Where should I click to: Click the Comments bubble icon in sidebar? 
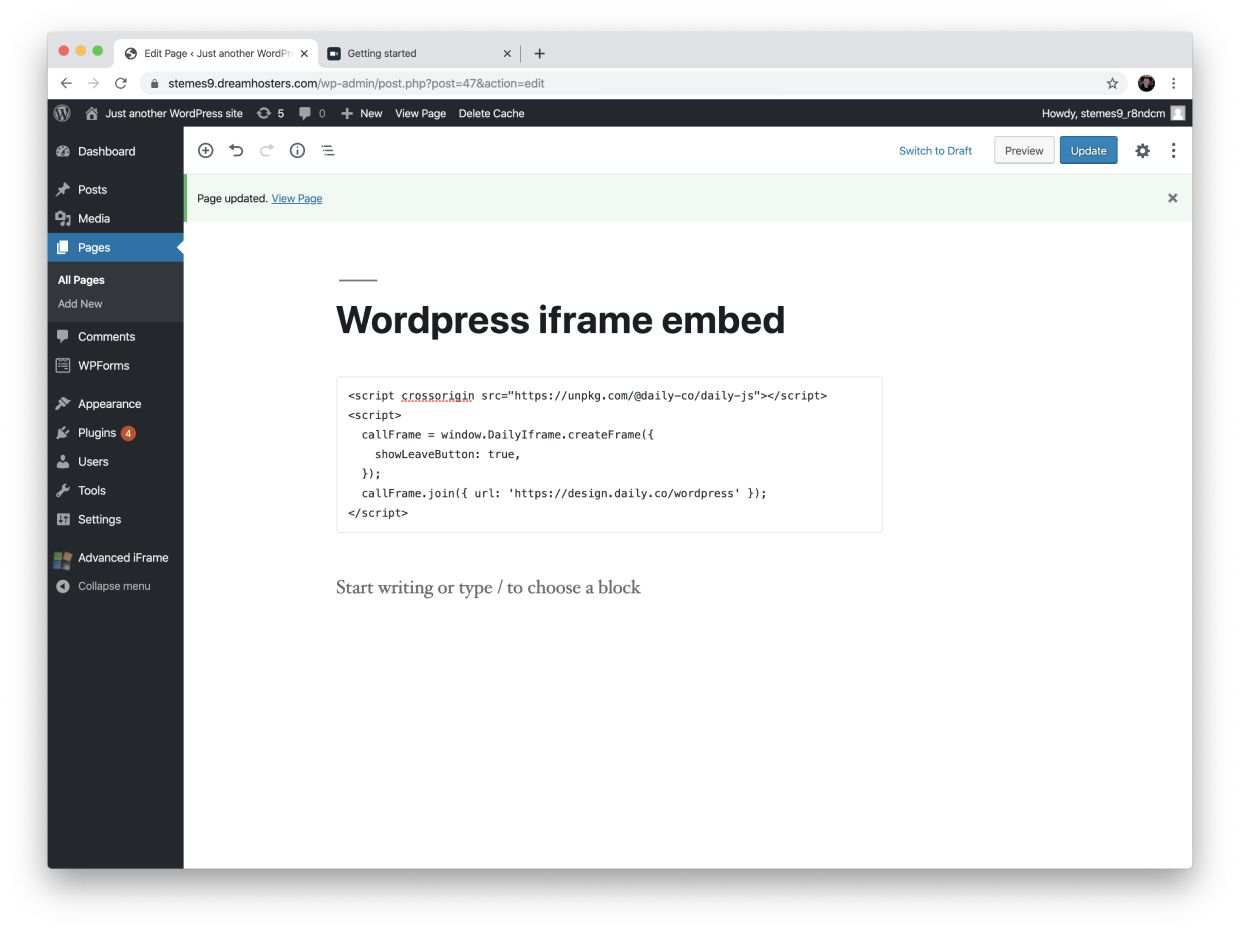(63, 336)
